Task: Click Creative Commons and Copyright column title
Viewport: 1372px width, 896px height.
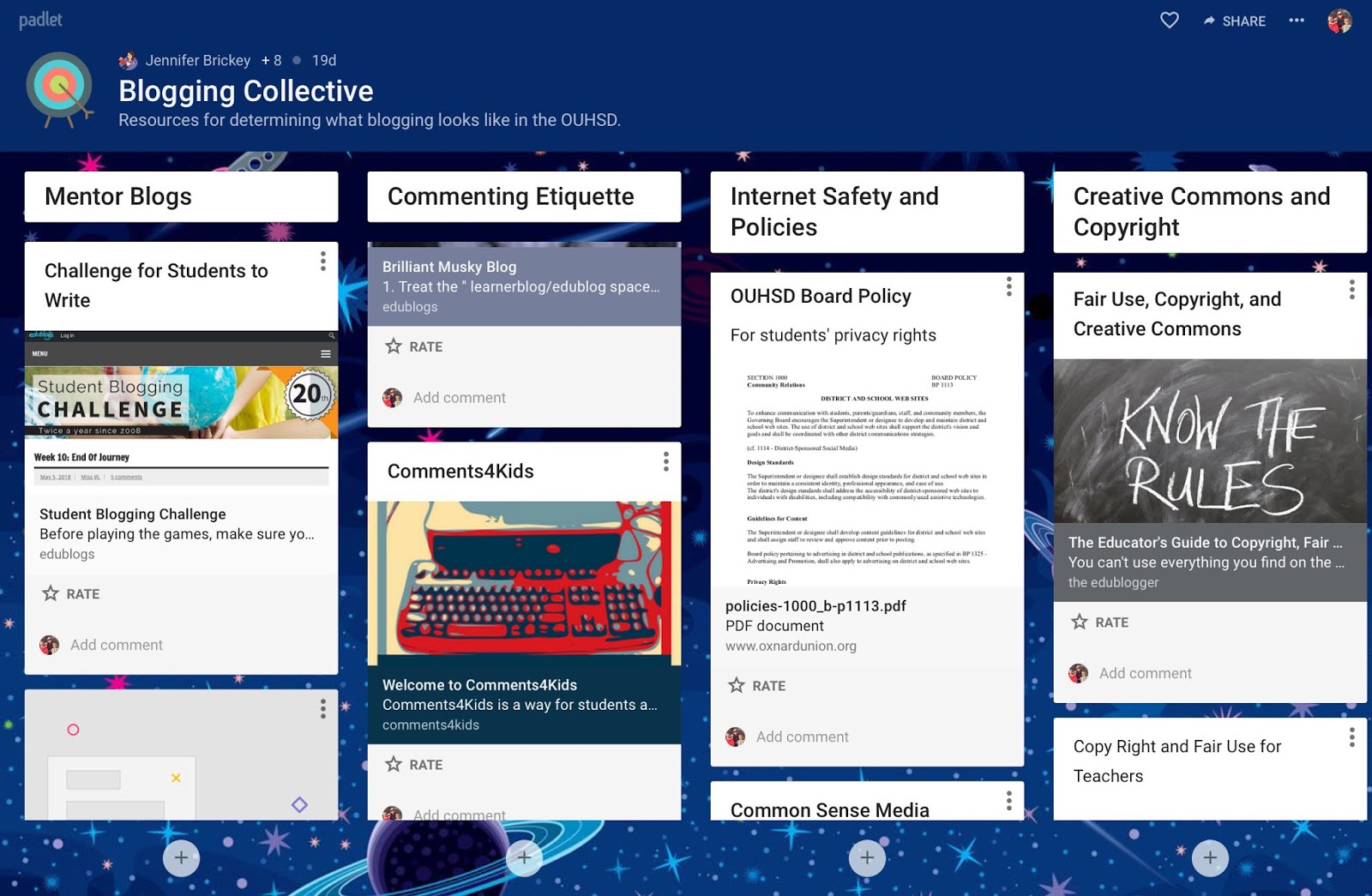Action: point(1201,211)
